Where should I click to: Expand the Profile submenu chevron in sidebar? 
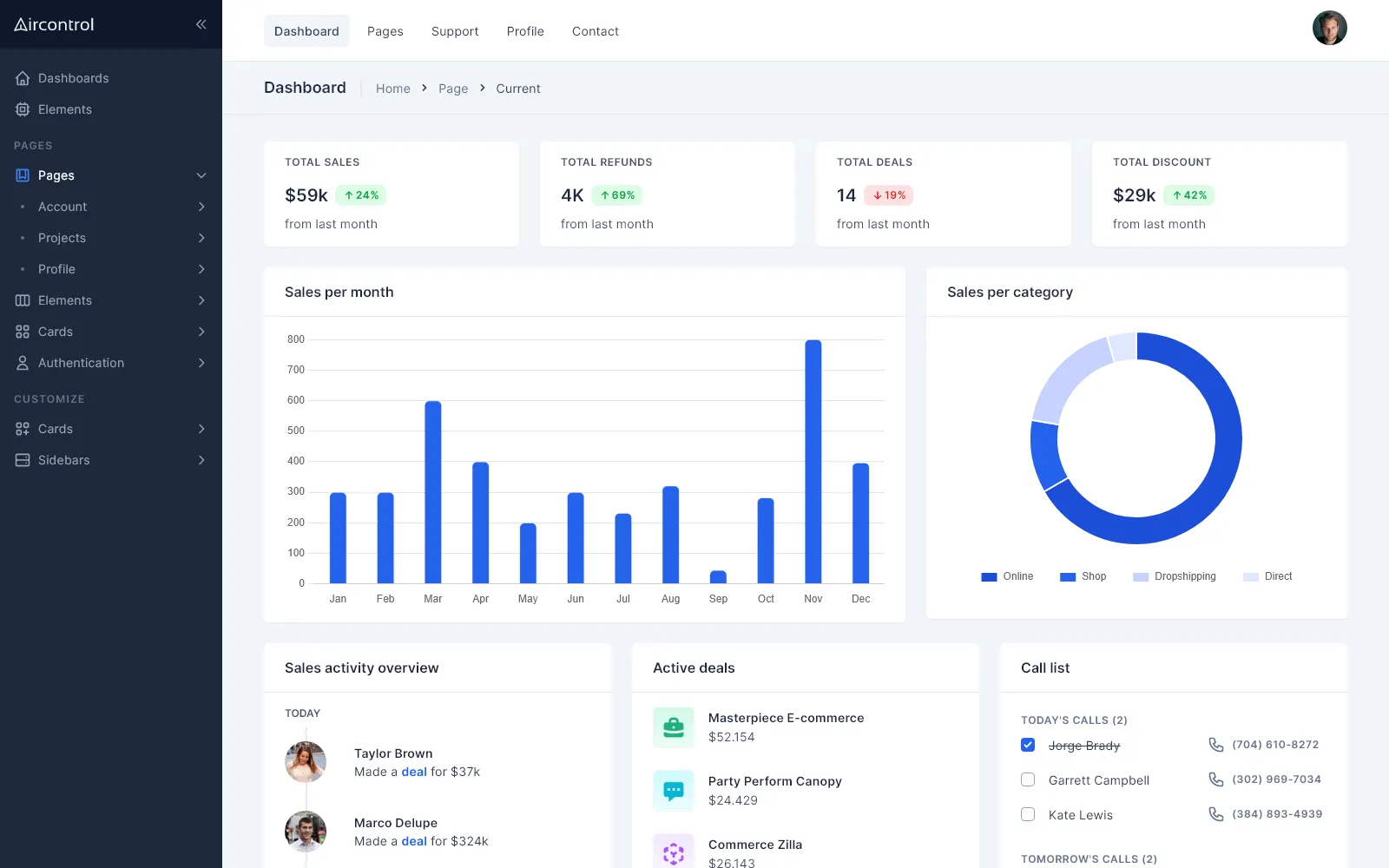(201, 269)
